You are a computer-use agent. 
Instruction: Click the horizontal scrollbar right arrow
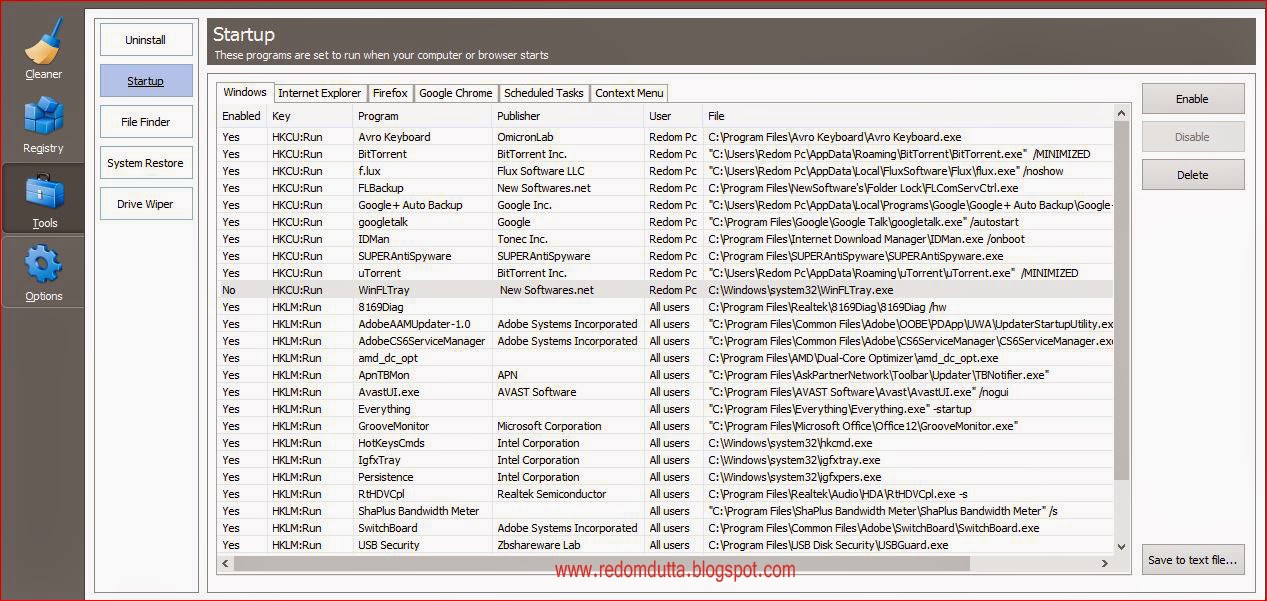click(x=1106, y=563)
